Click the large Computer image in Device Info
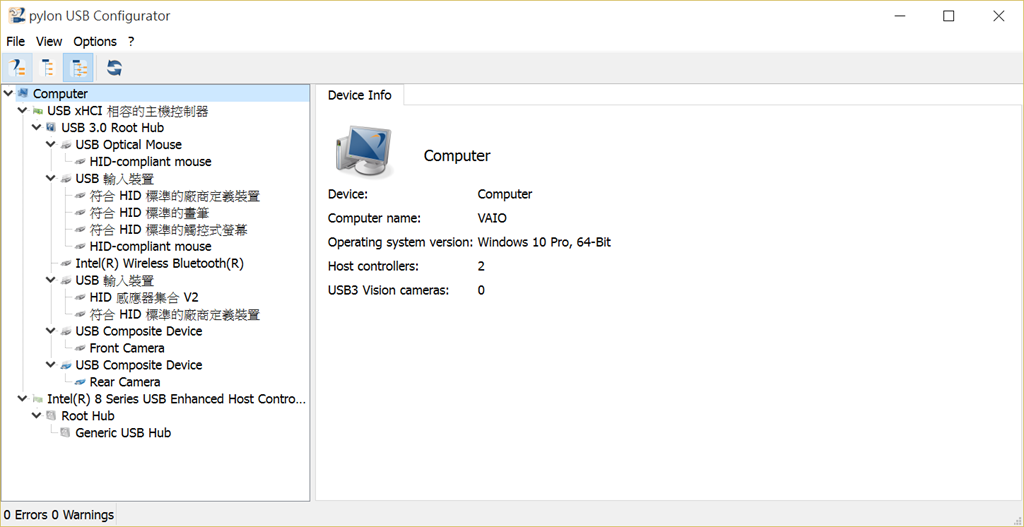The width and height of the screenshot is (1024, 527). click(364, 153)
